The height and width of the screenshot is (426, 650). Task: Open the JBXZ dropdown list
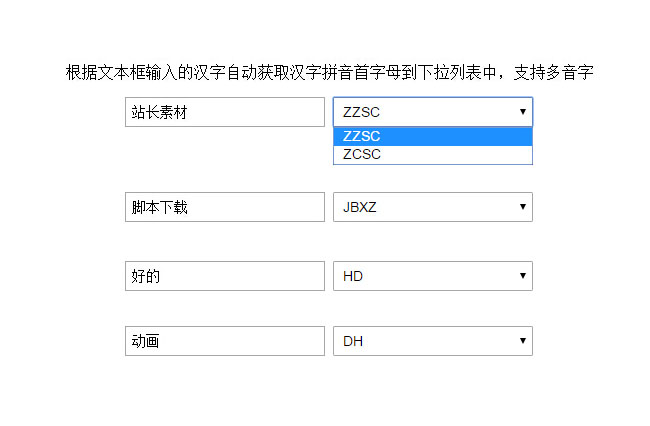432,207
